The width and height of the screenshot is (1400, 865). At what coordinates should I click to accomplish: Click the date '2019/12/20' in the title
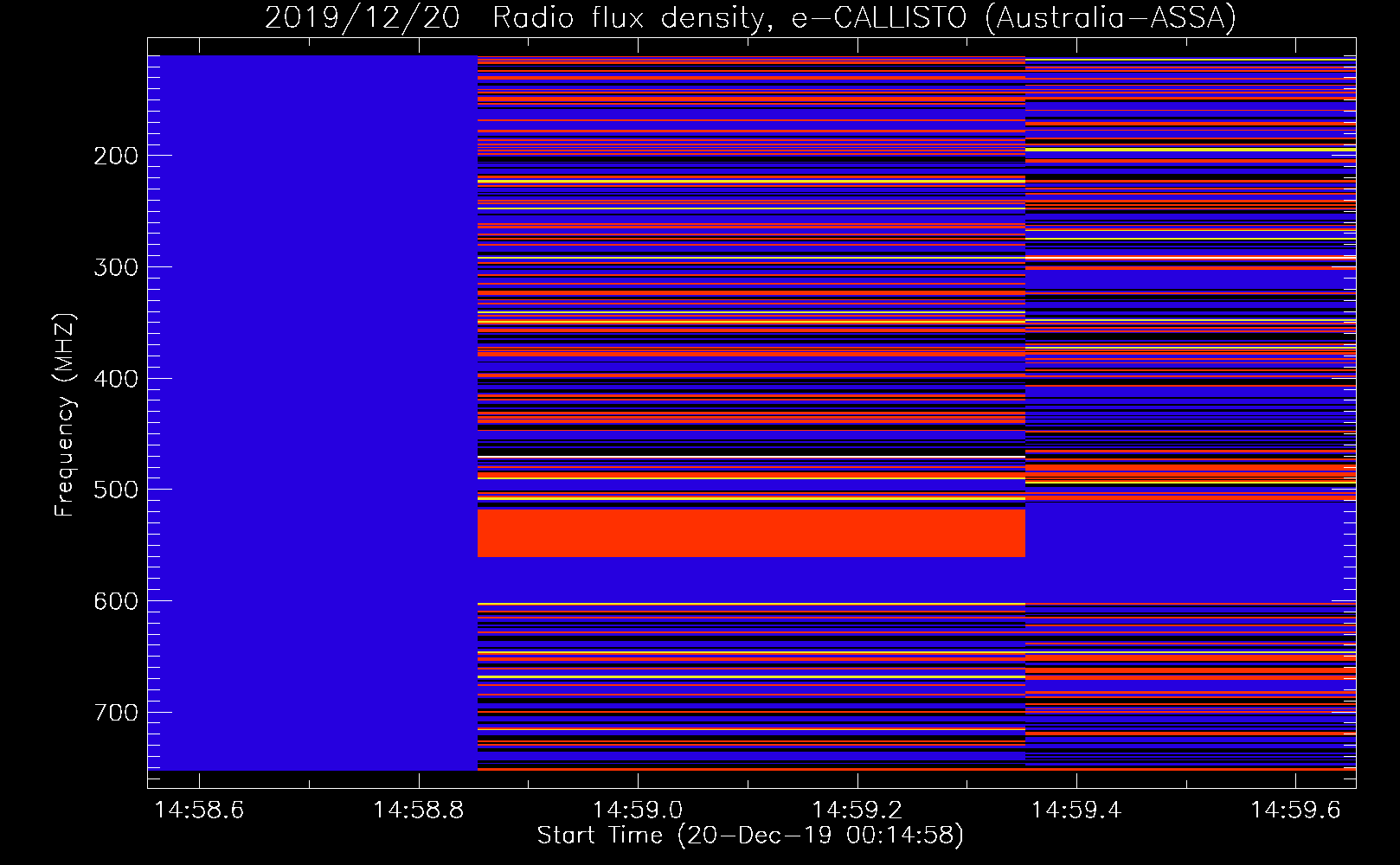coord(362,17)
